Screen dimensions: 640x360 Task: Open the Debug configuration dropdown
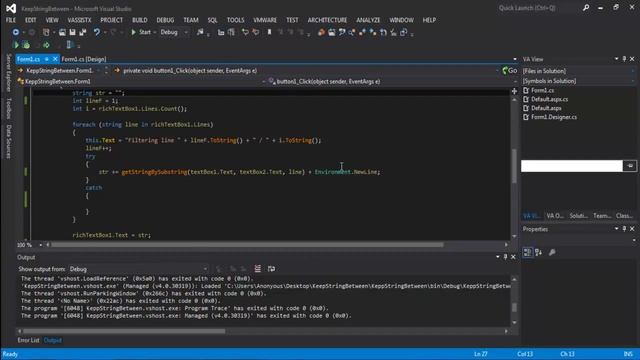point(174,32)
